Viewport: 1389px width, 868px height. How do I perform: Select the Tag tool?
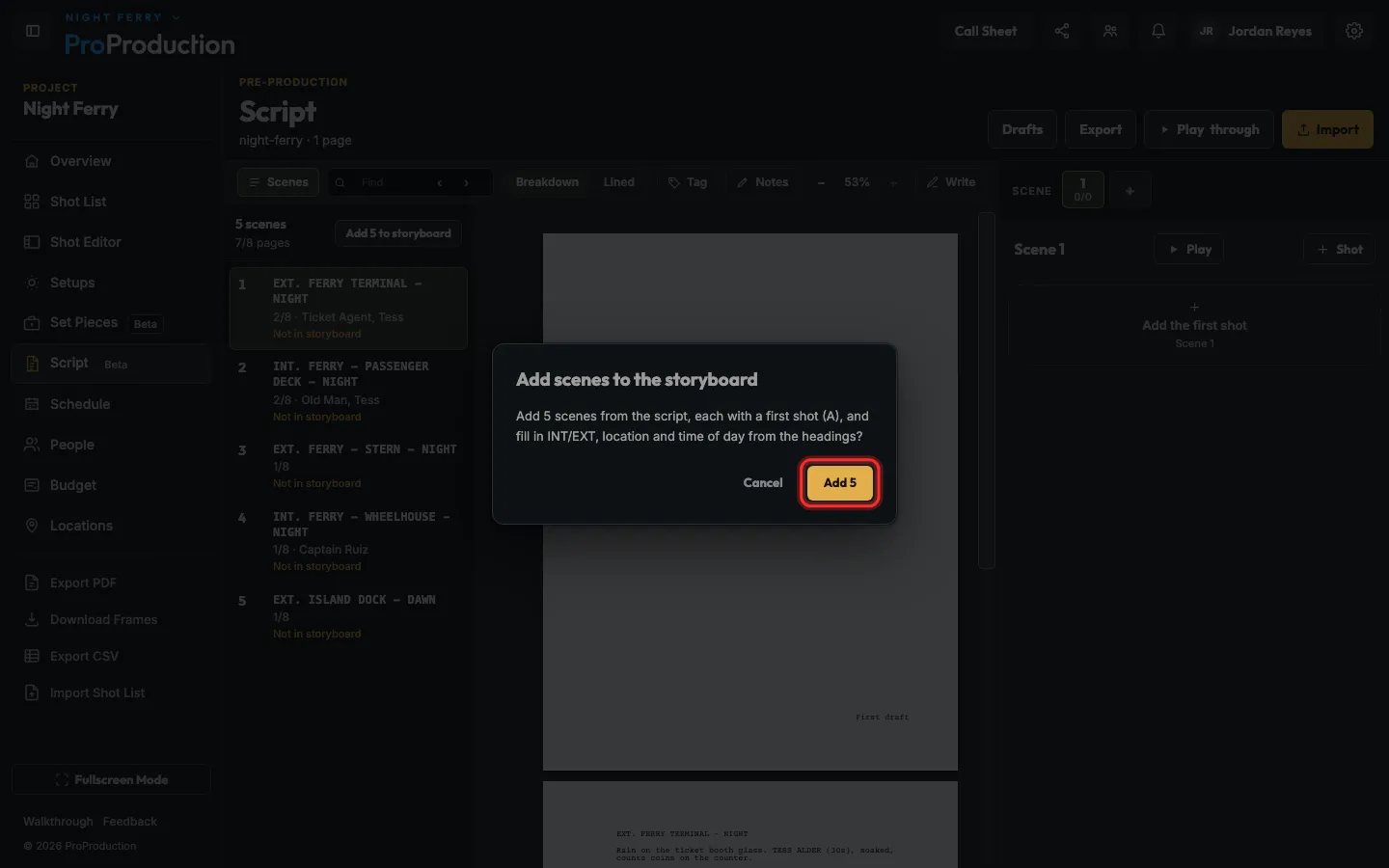tap(688, 182)
